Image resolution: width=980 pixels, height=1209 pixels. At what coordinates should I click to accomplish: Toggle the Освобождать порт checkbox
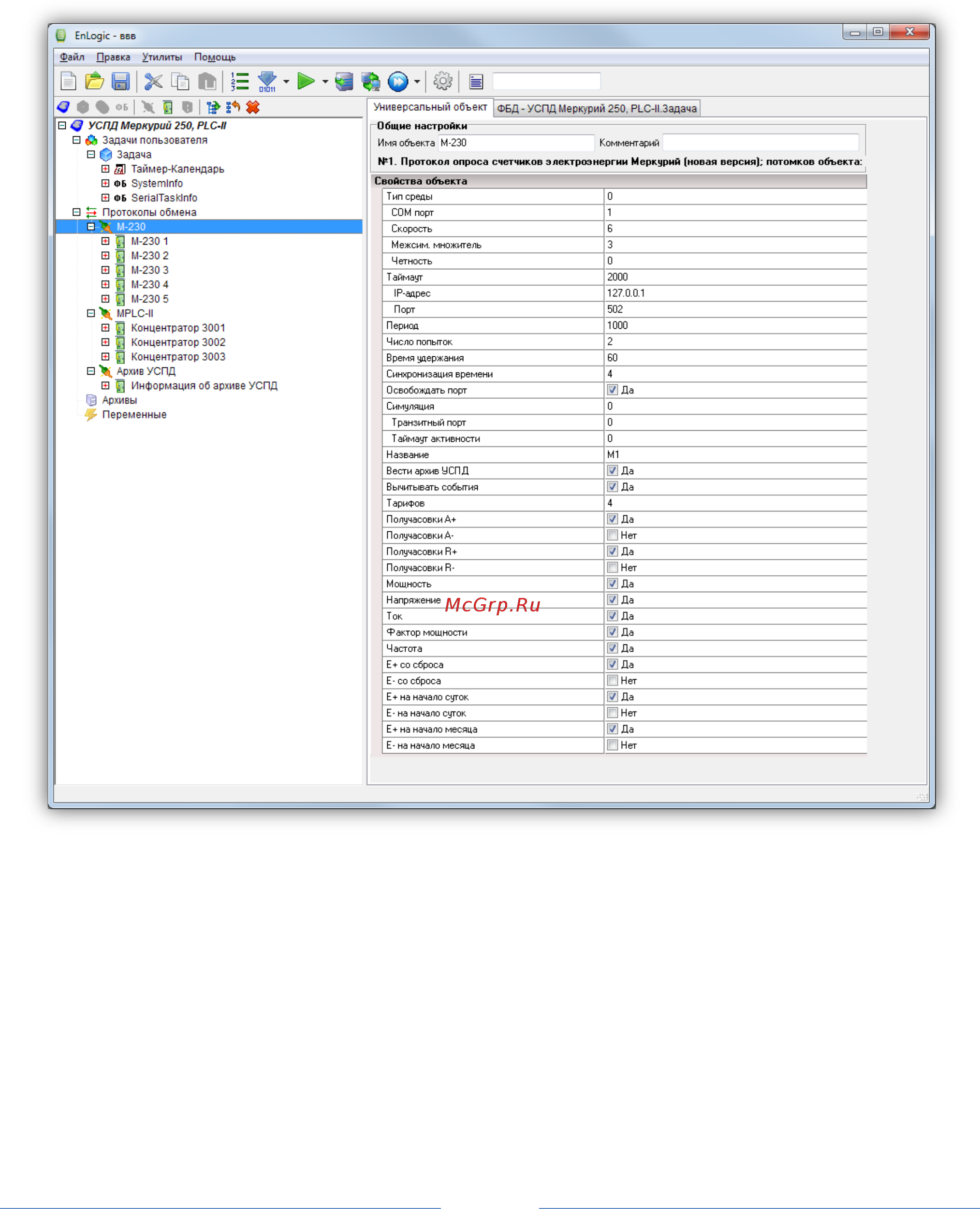(x=613, y=390)
